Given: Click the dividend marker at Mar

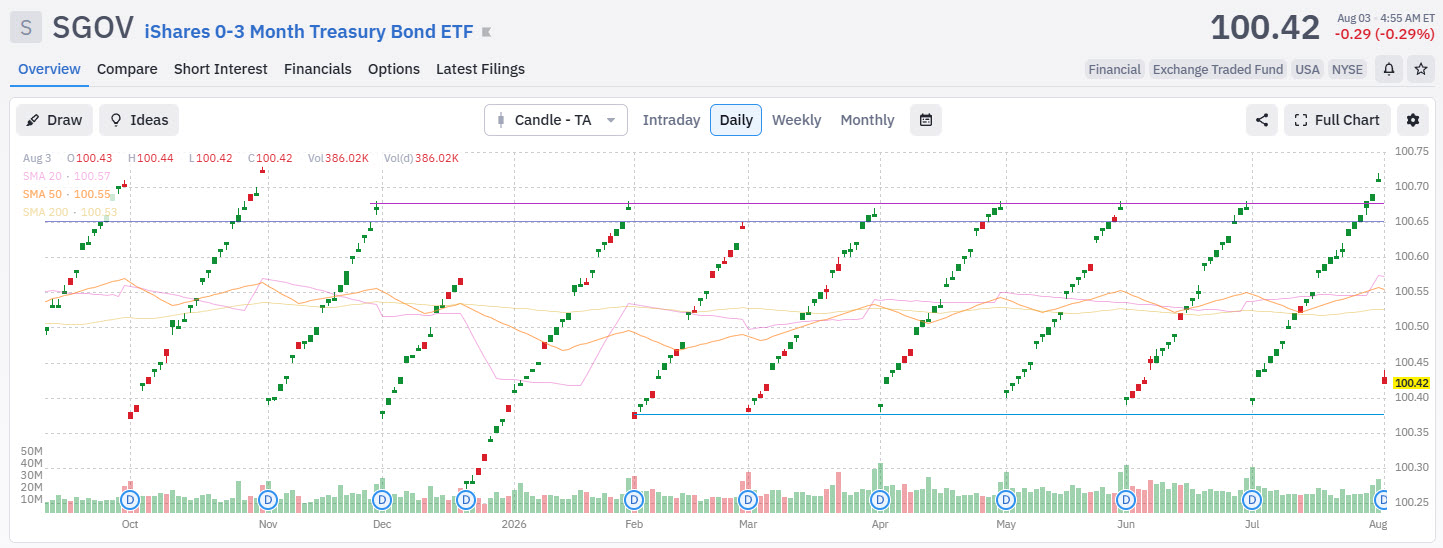Looking at the screenshot, I should tap(747, 498).
